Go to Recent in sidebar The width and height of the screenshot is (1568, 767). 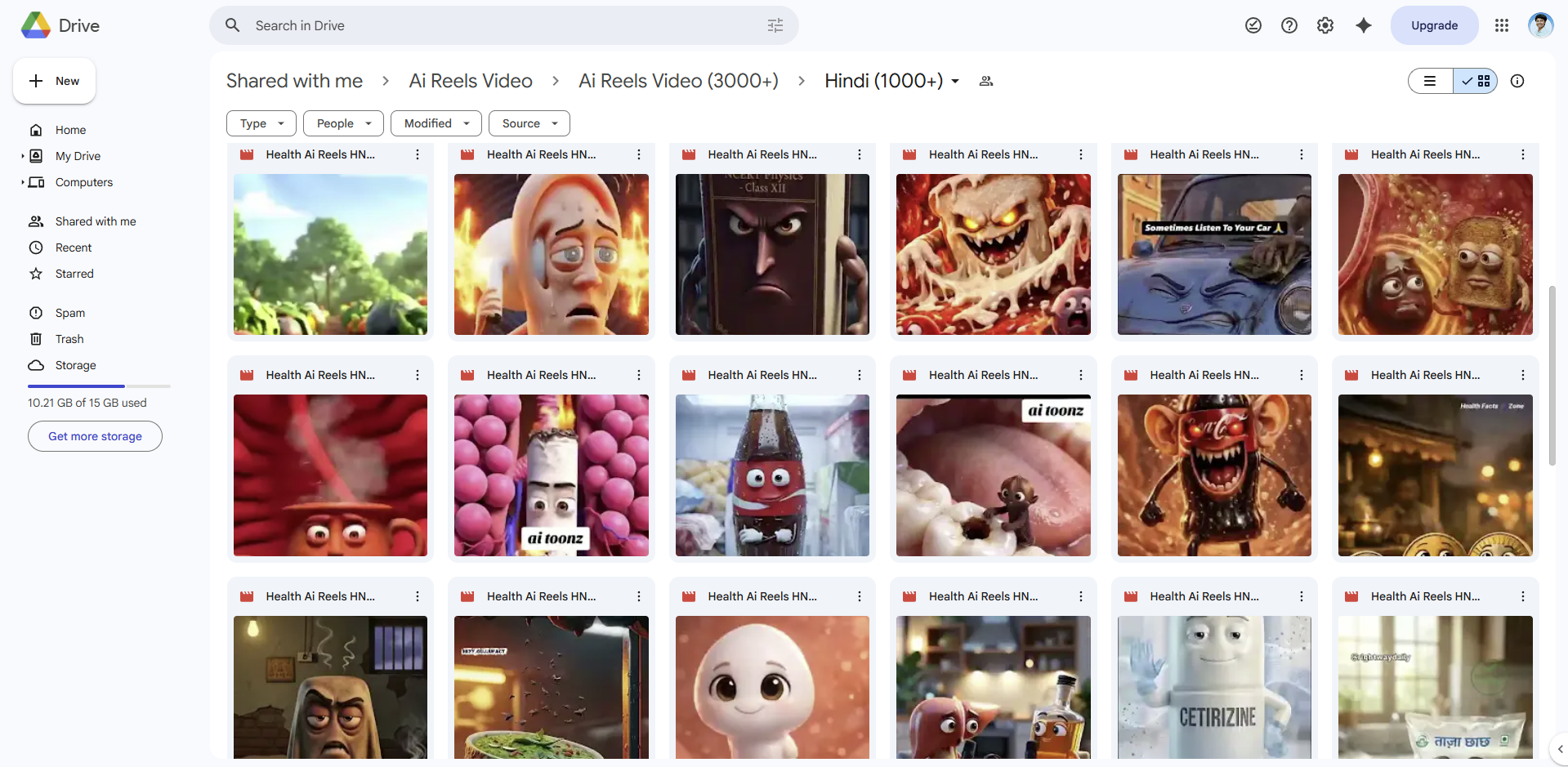point(74,247)
